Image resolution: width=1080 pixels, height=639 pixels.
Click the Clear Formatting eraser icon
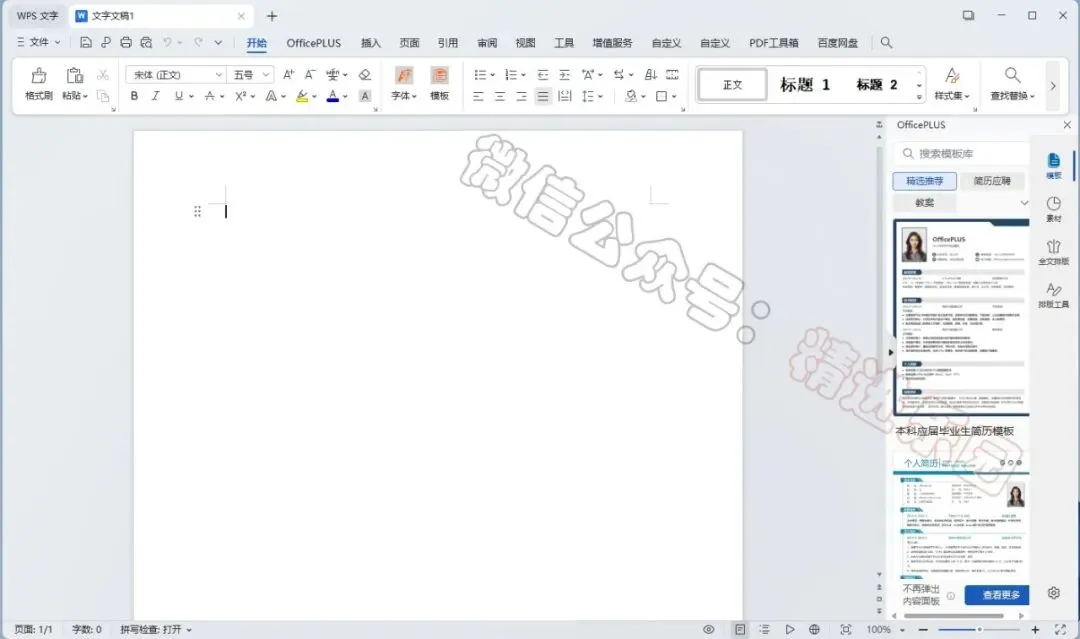pos(365,74)
